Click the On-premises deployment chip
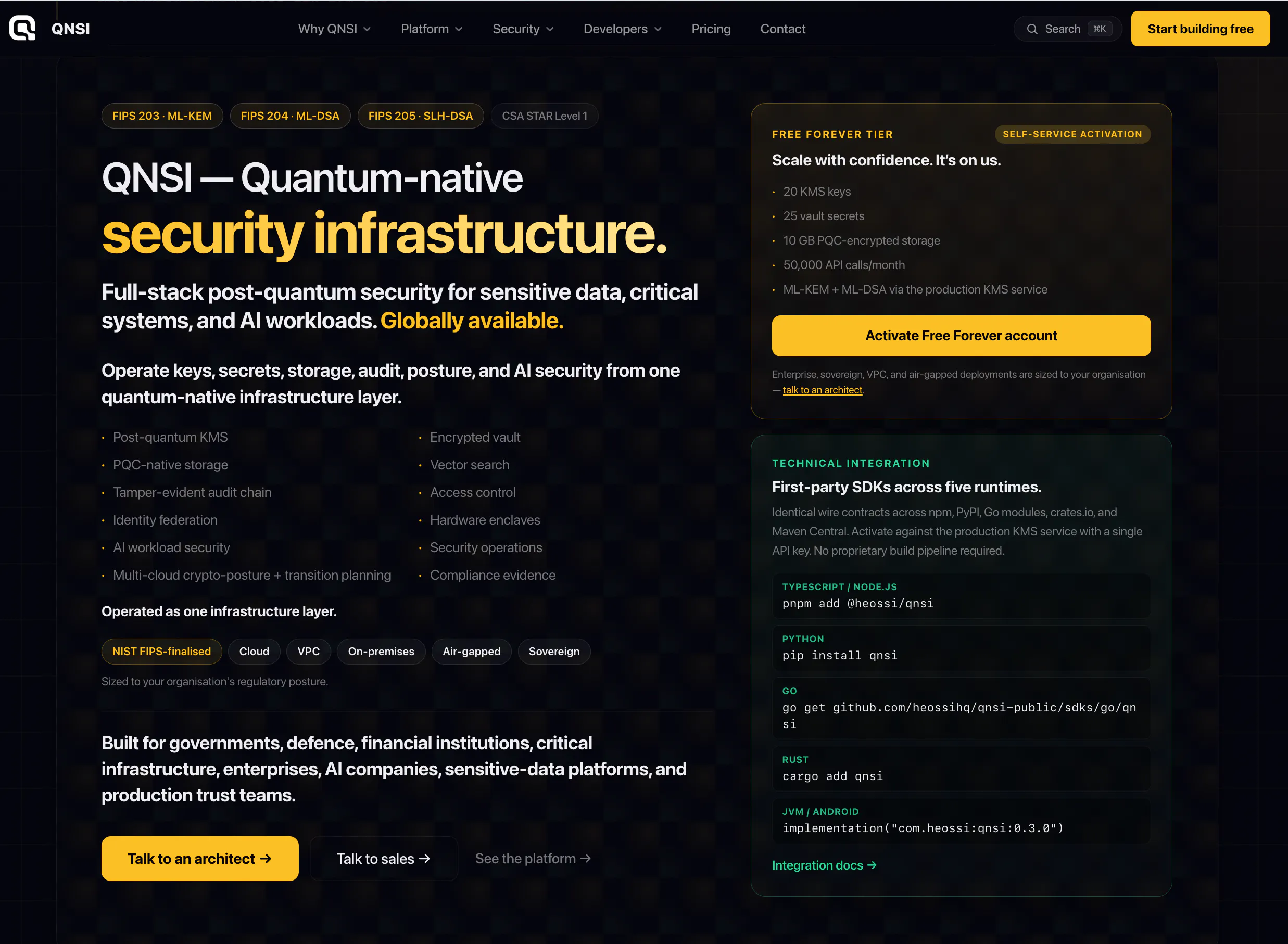The width and height of the screenshot is (1288, 944). [x=381, y=652]
